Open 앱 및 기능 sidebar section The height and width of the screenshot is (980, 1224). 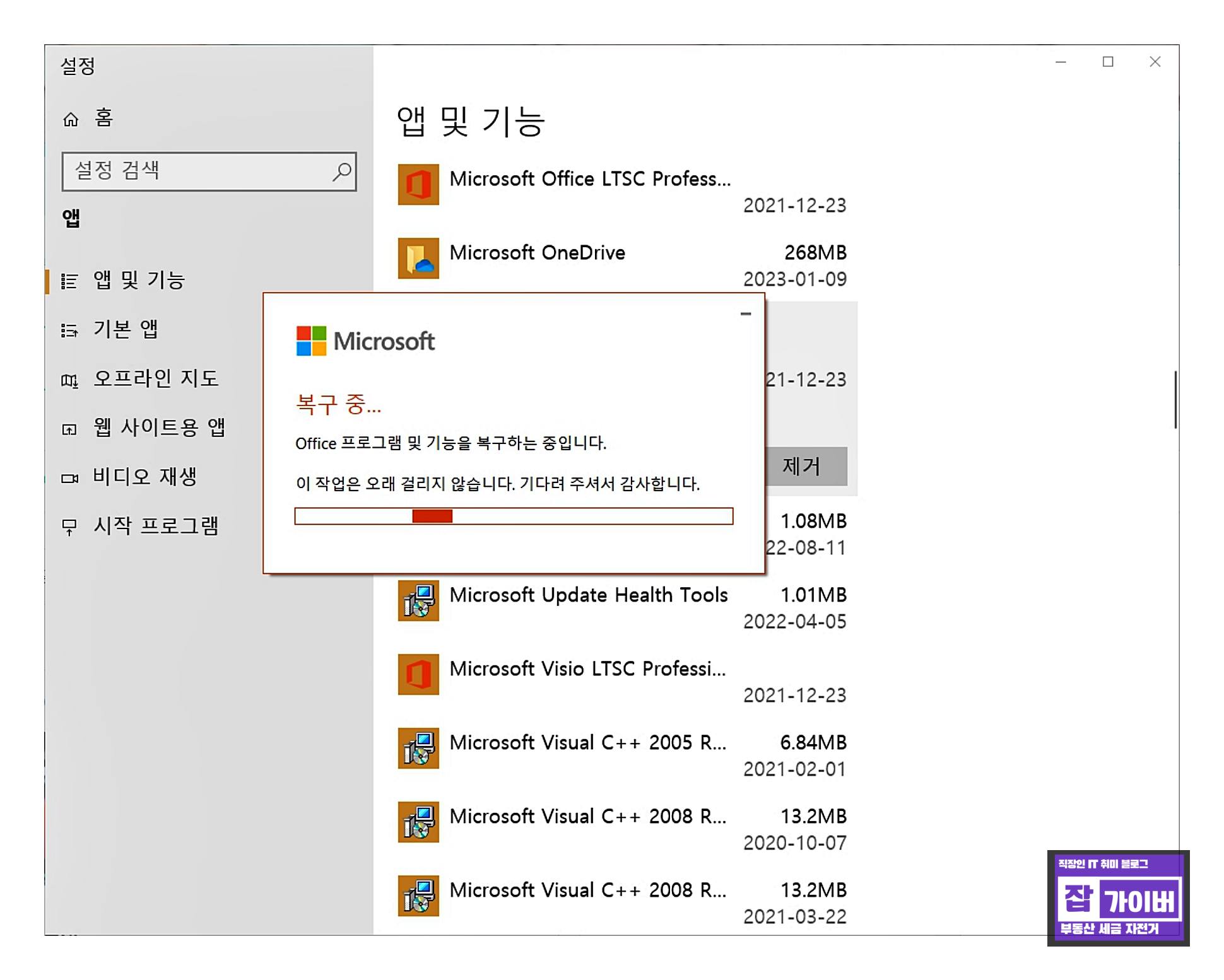[x=139, y=280]
